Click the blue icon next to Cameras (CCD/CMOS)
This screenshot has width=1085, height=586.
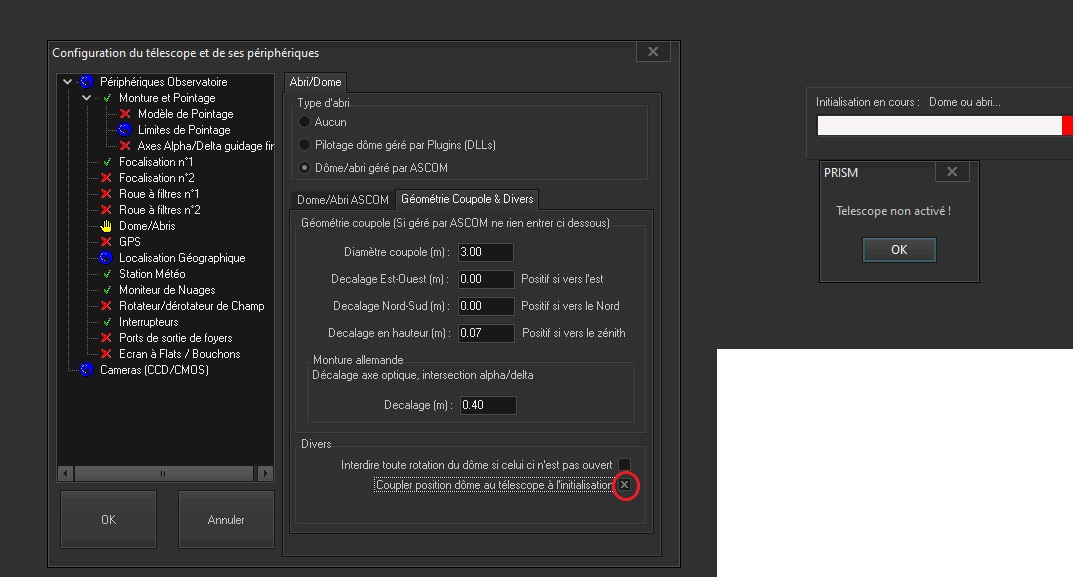tap(87, 370)
